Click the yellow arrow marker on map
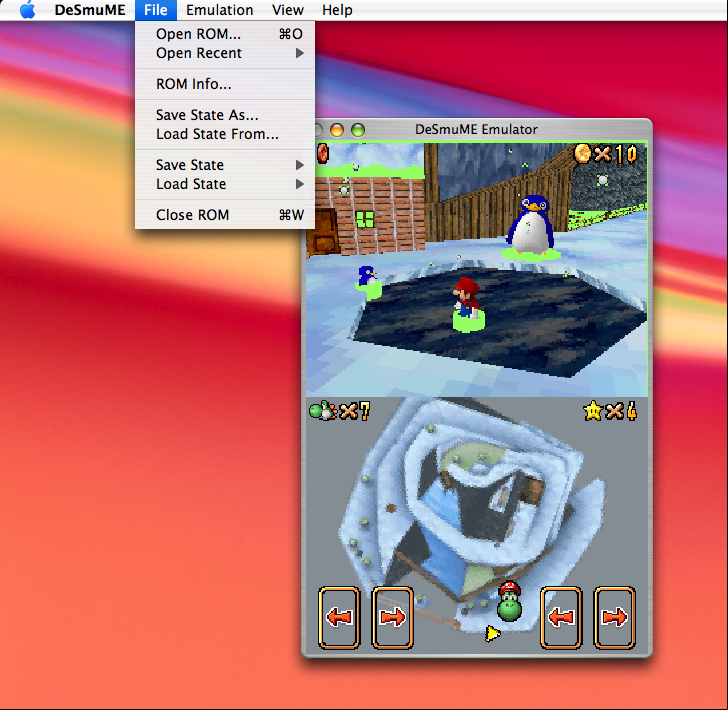Image resolution: width=728 pixels, height=710 pixels. [x=492, y=633]
